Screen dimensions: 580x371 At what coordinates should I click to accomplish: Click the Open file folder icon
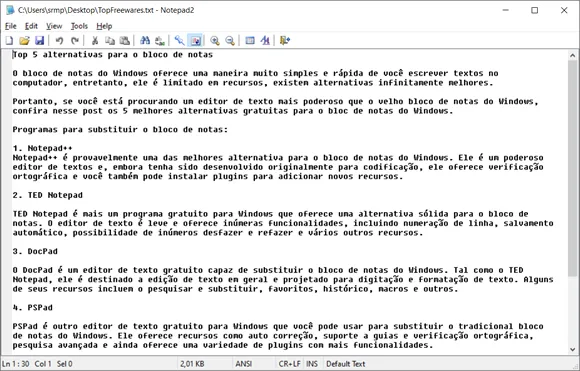pyautogui.click(x=24, y=40)
